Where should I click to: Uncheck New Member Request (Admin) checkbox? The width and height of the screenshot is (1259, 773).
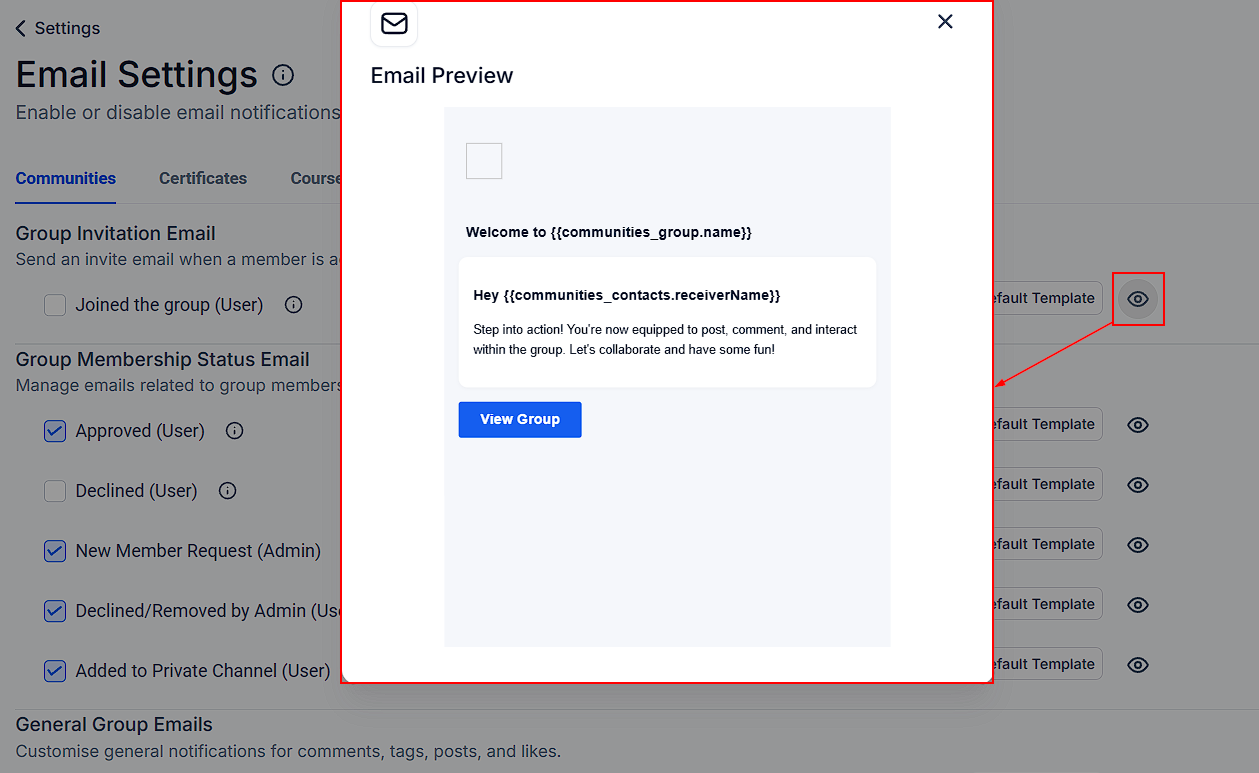(x=55, y=551)
